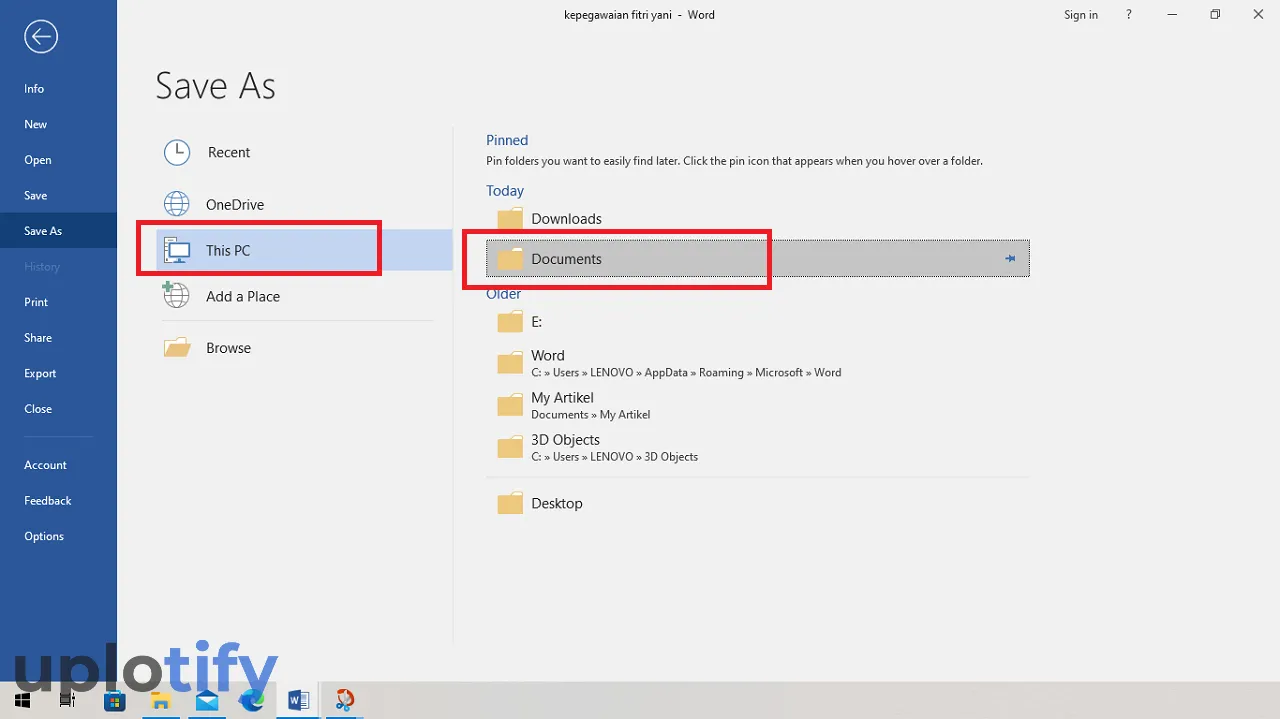Launch Microsoft Edge from the taskbar

pos(252,700)
